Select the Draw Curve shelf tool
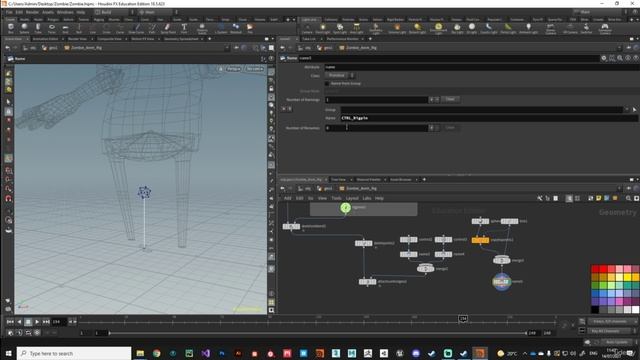640x360 pixels. point(136,28)
